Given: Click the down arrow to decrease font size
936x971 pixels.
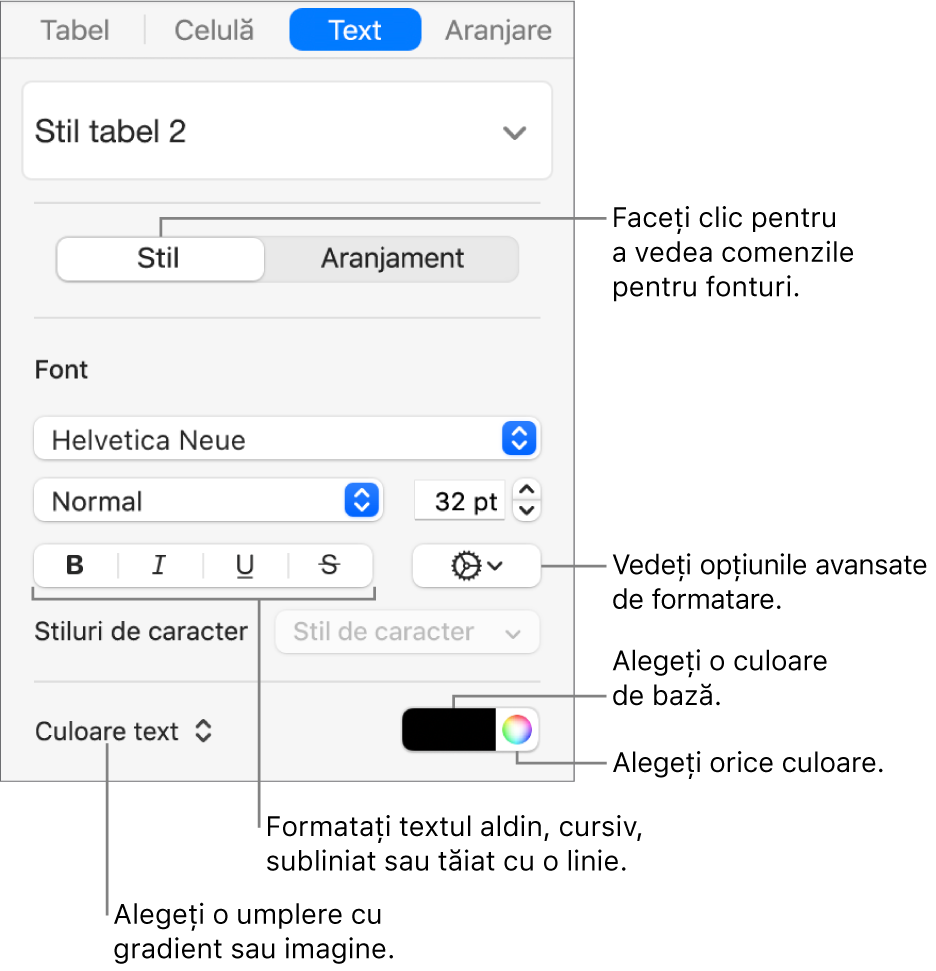Looking at the screenshot, I should [x=526, y=508].
